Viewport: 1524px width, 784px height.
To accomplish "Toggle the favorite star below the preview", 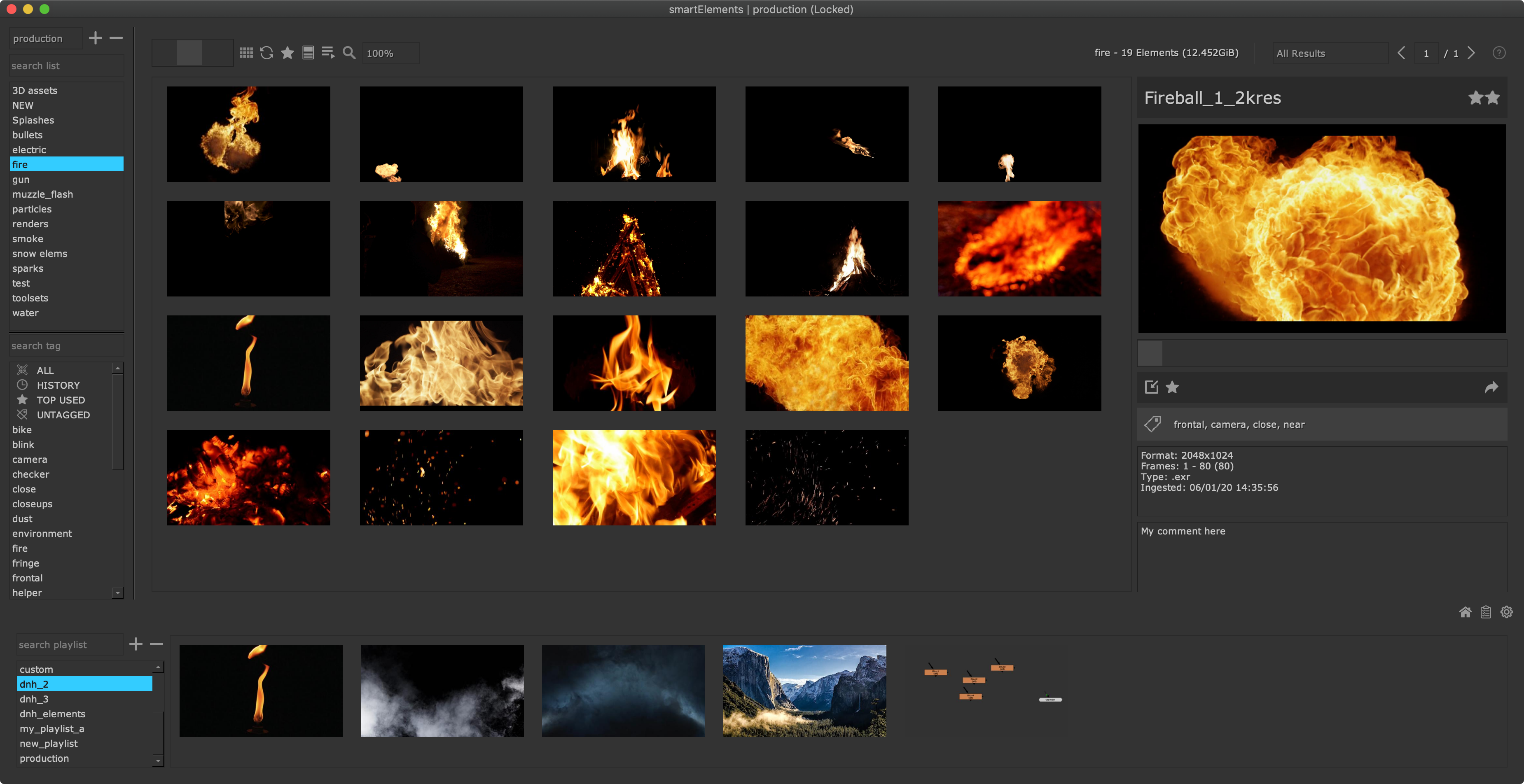I will 1172,387.
